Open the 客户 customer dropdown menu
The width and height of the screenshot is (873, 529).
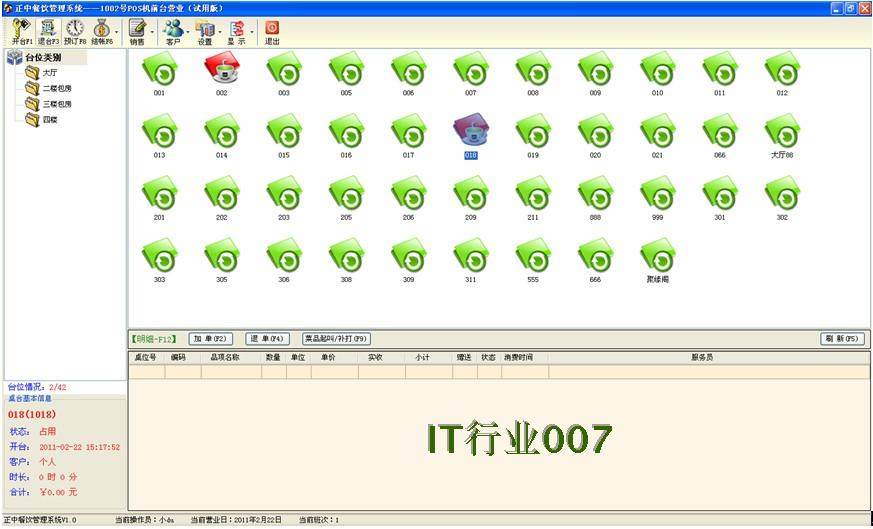(173, 31)
